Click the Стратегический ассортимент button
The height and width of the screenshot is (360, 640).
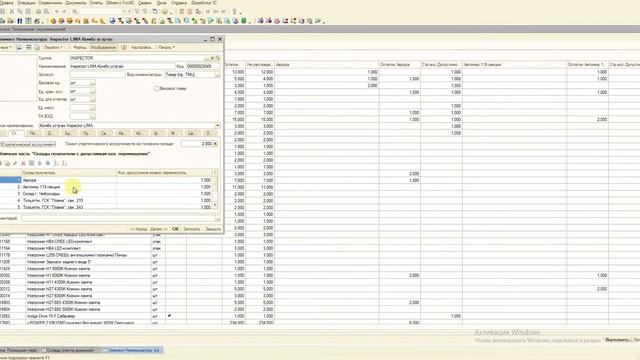[28, 144]
